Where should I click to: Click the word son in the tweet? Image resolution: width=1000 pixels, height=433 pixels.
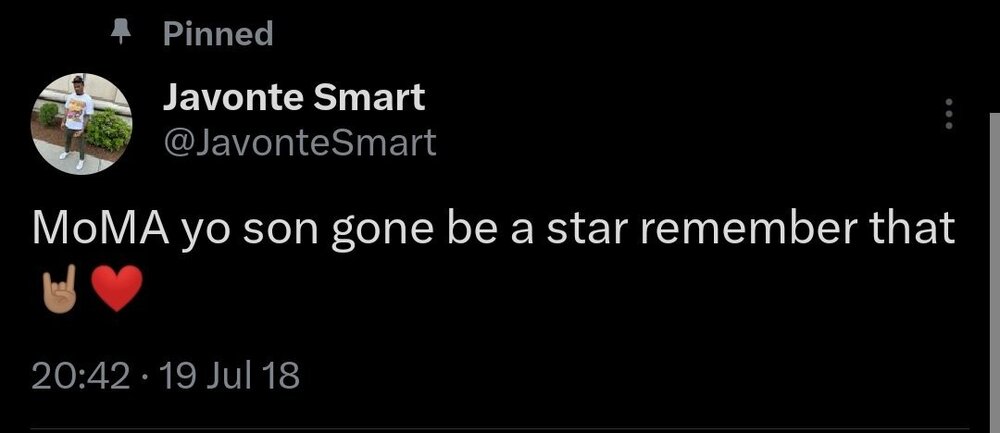[274, 230]
